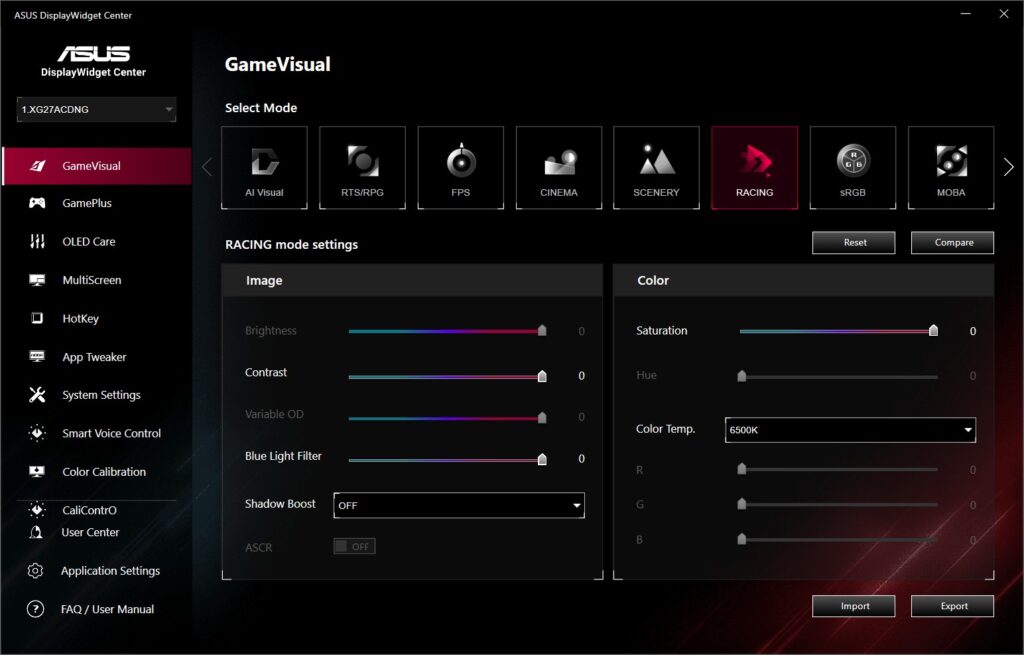Open the User Center entry
This screenshot has width=1024, height=655.
(90, 532)
